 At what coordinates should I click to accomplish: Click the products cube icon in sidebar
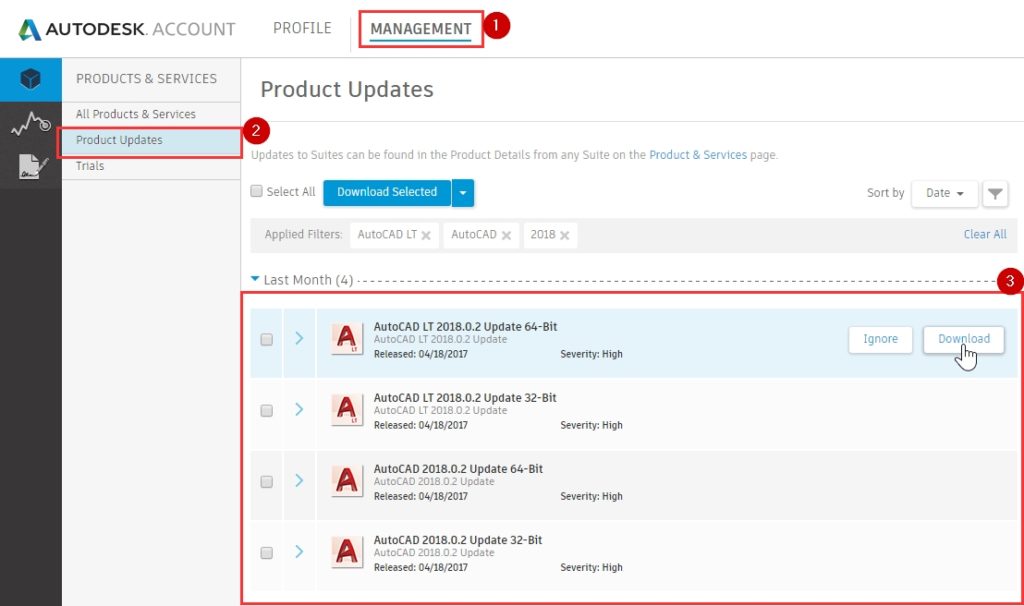pos(30,79)
